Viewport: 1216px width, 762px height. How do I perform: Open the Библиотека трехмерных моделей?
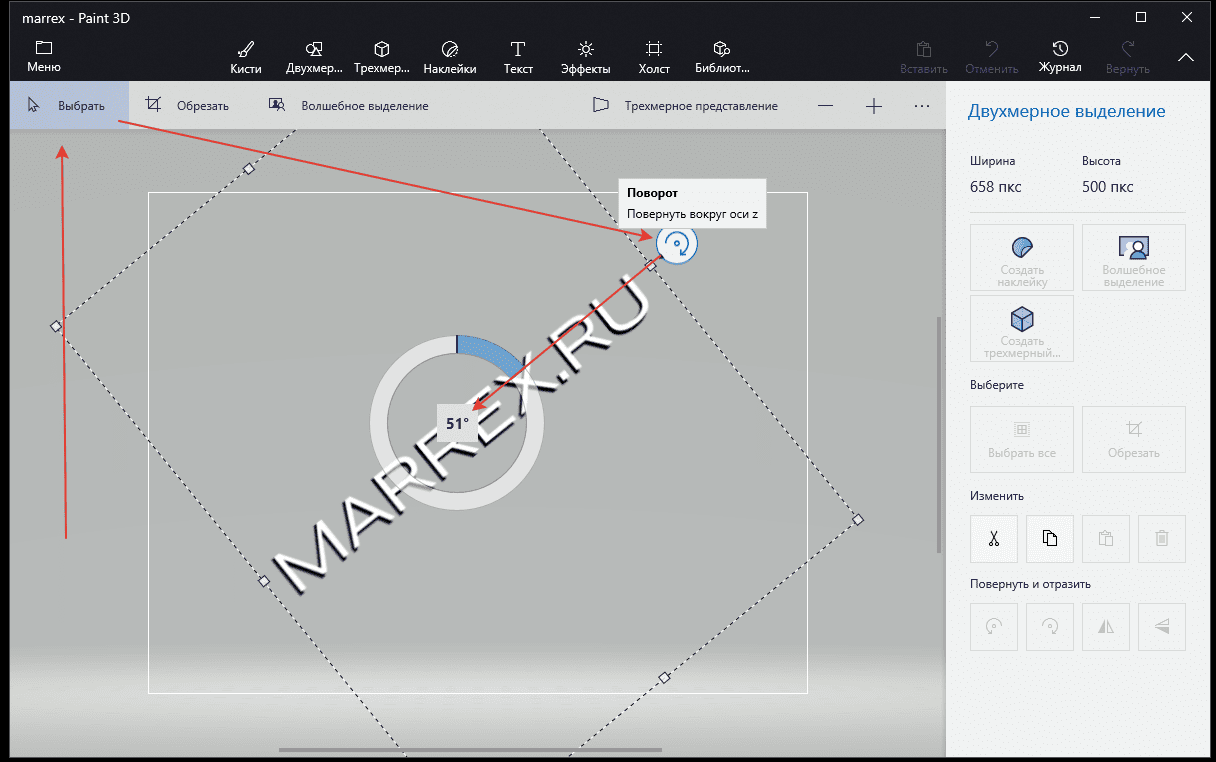(x=722, y=58)
